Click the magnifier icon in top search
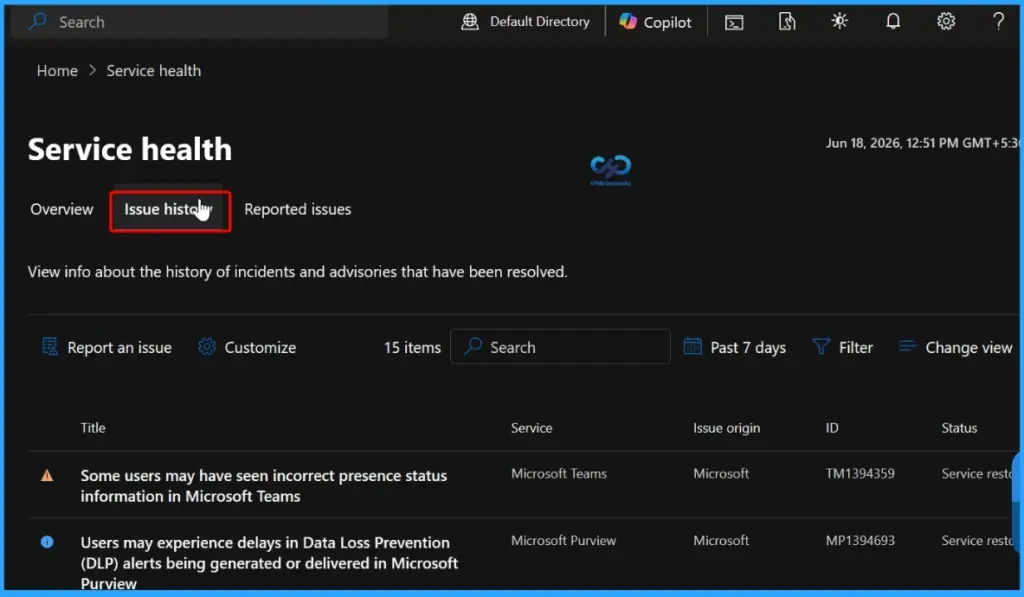This screenshot has height=597, width=1024. 38,21
